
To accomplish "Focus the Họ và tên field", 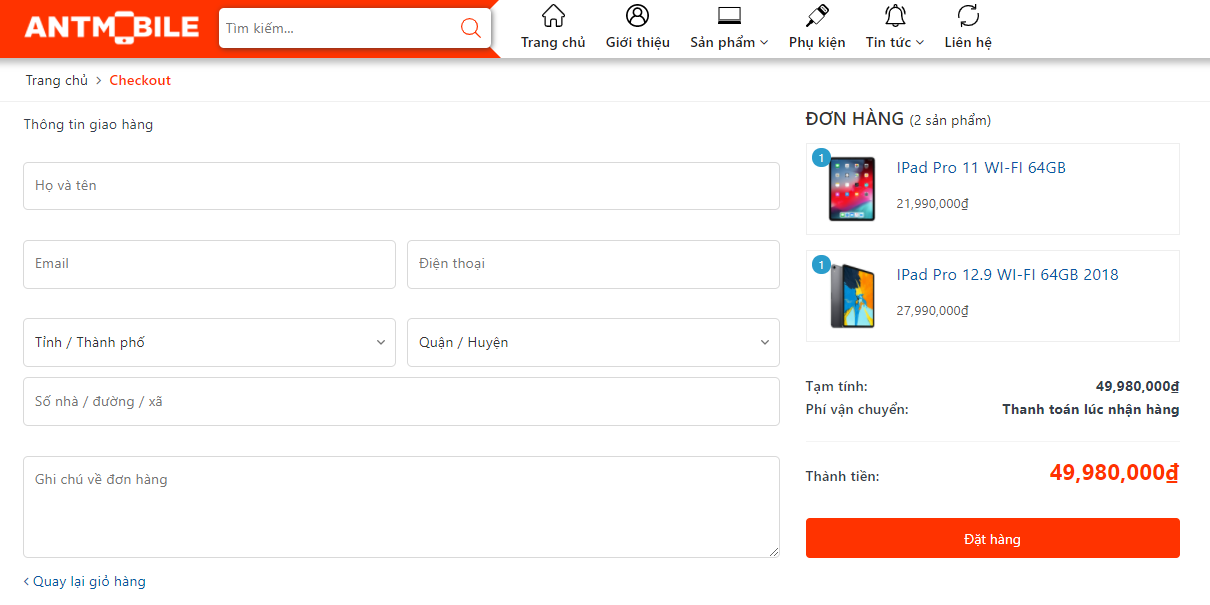I will [x=401, y=186].
